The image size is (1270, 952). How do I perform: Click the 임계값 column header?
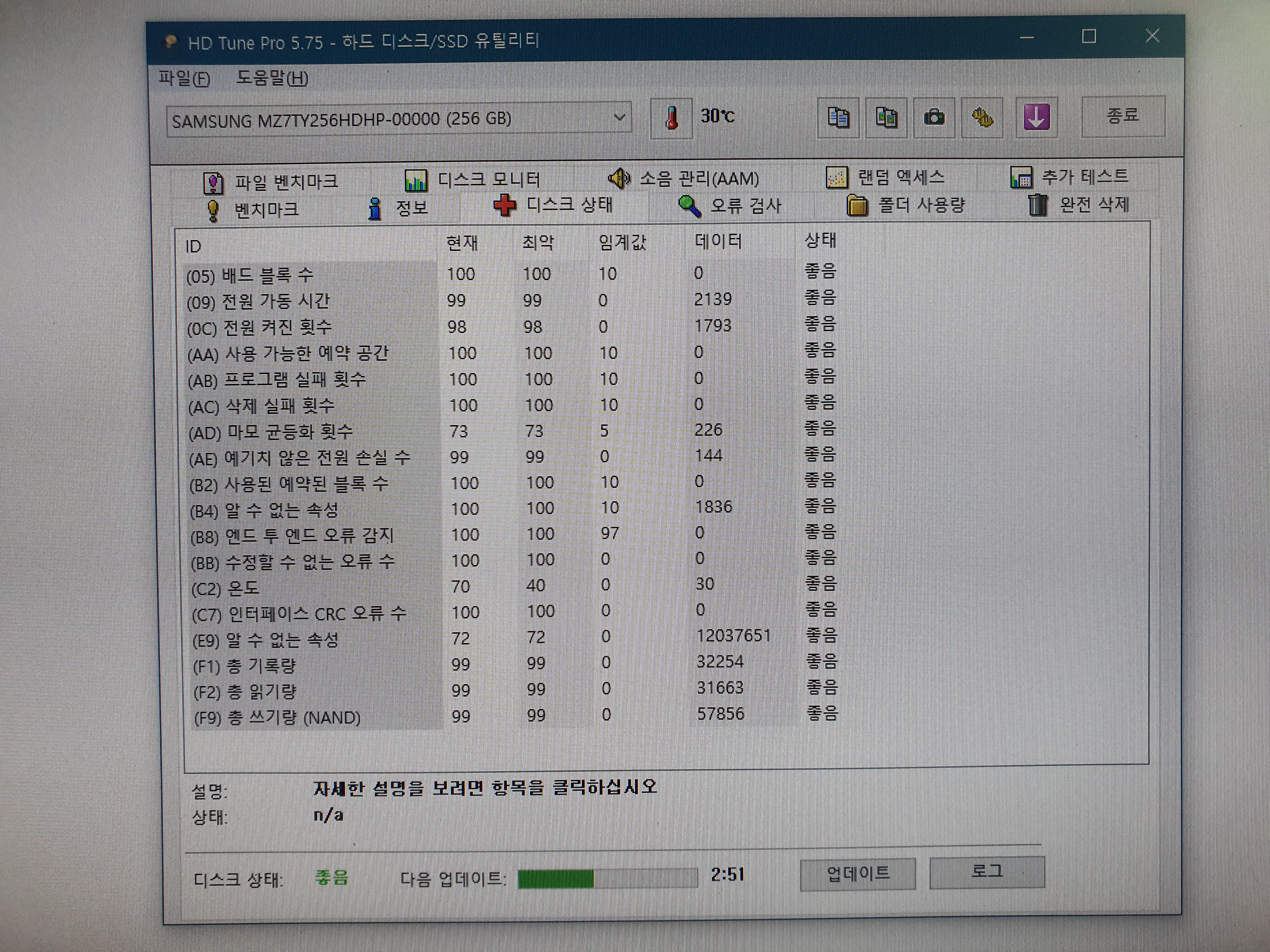point(622,242)
